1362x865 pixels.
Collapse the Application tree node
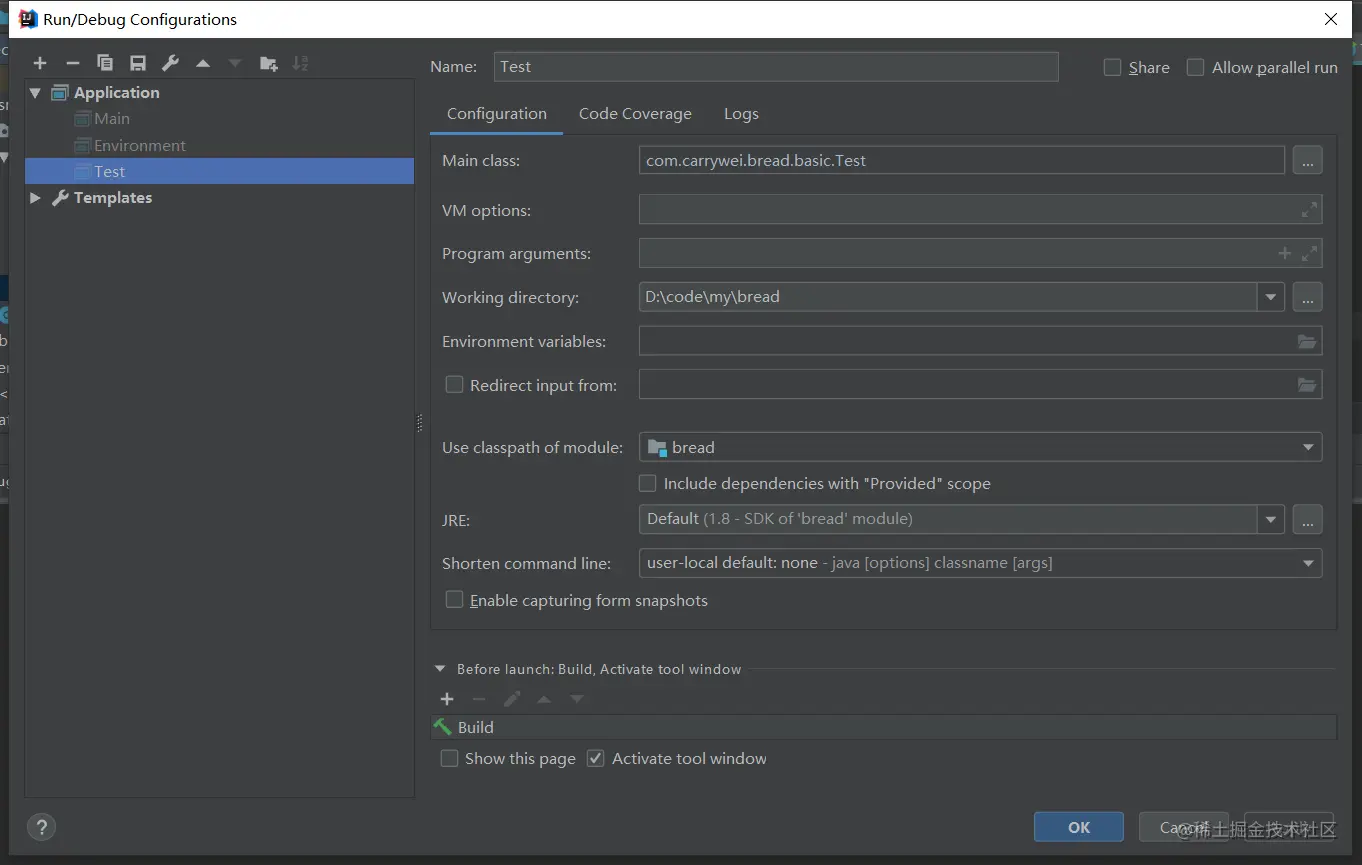pyautogui.click(x=36, y=92)
